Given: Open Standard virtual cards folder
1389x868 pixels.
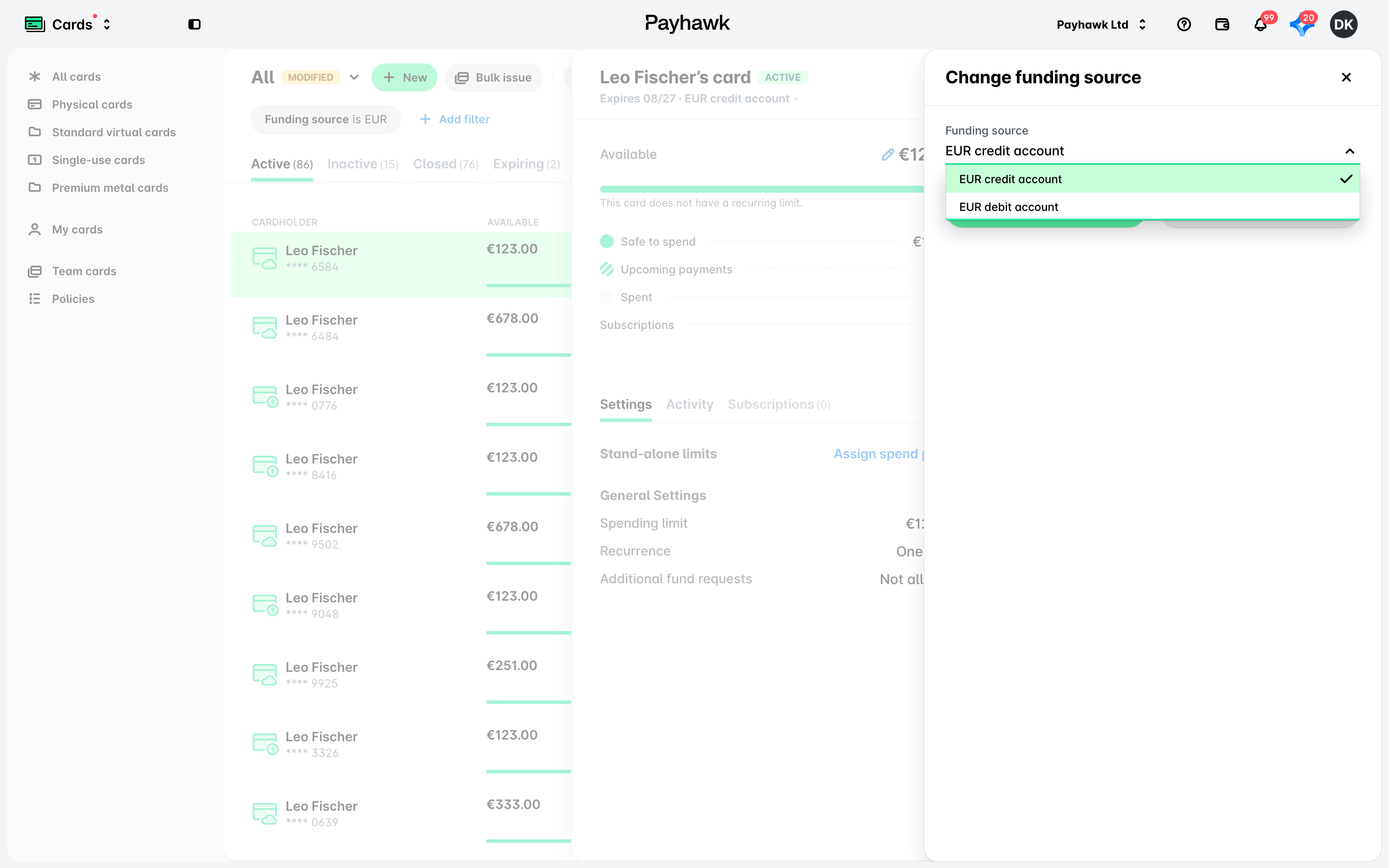Looking at the screenshot, I should coord(114,132).
